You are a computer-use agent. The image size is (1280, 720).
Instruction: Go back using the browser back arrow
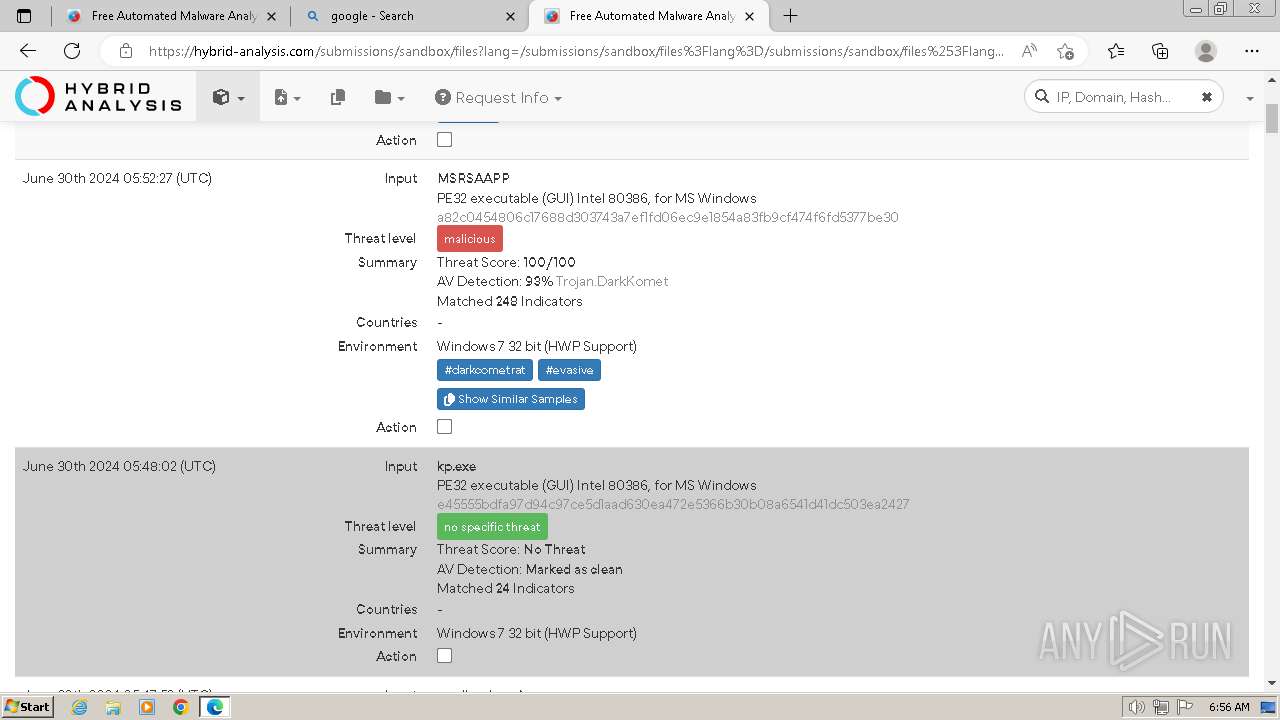tap(28, 51)
